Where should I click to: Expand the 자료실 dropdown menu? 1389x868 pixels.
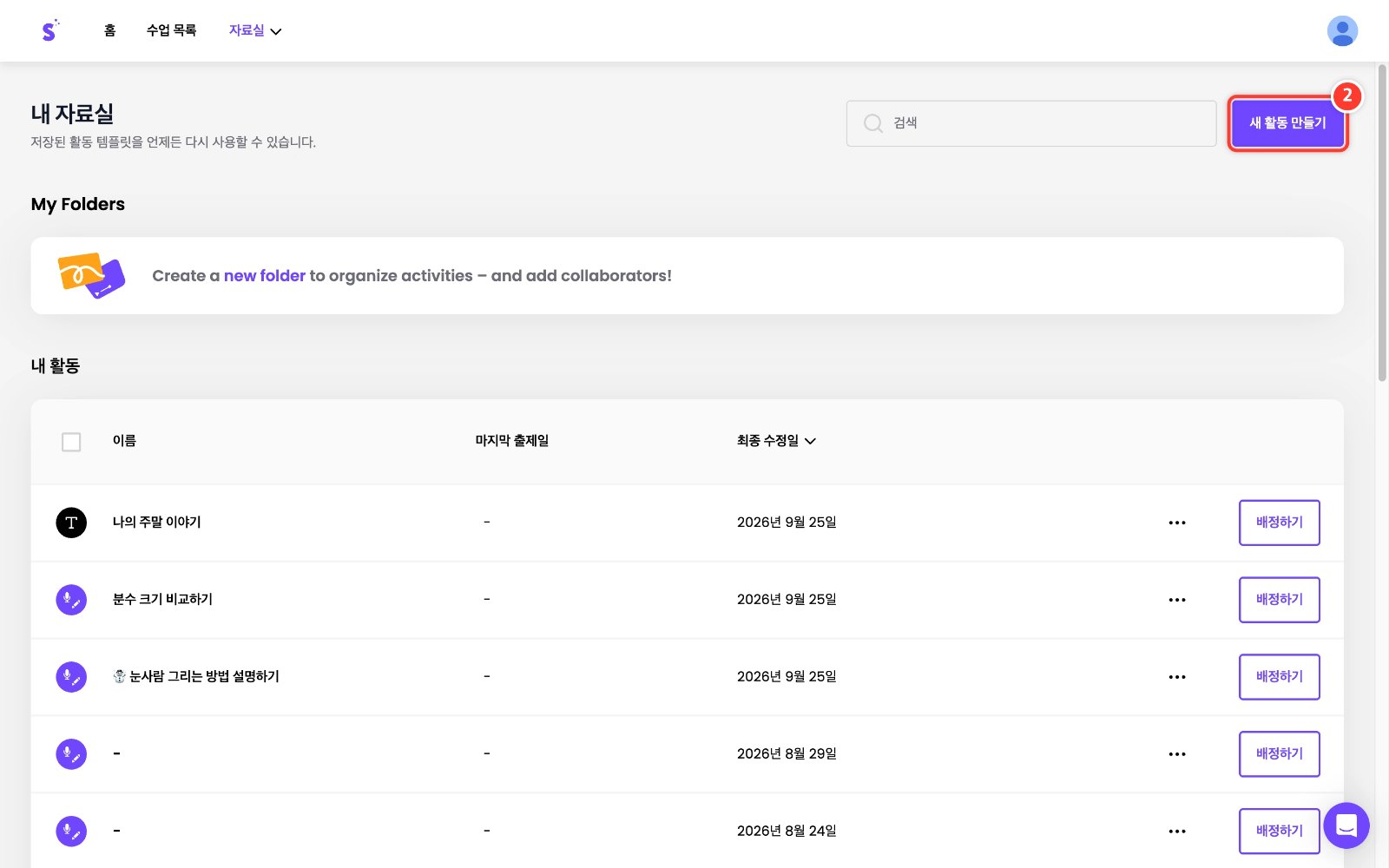click(x=255, y=30)
